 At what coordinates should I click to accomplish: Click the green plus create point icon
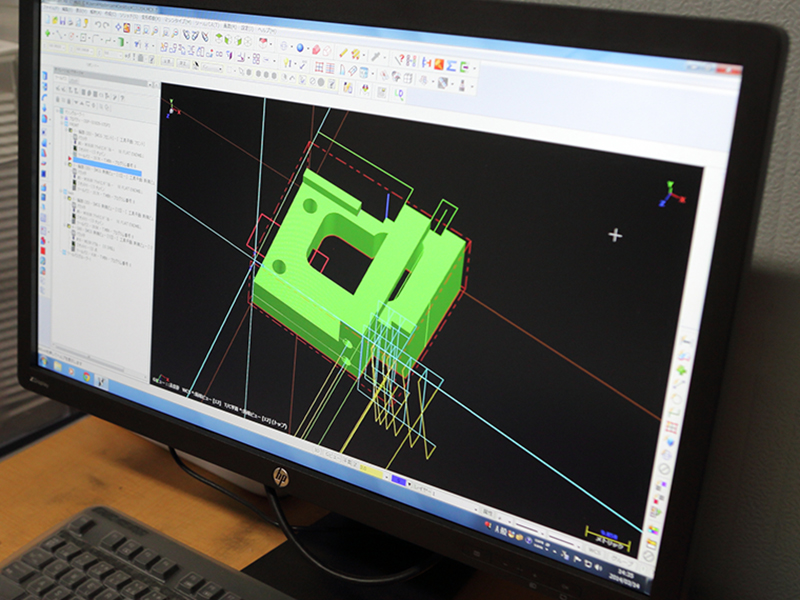tap(47, 33)
